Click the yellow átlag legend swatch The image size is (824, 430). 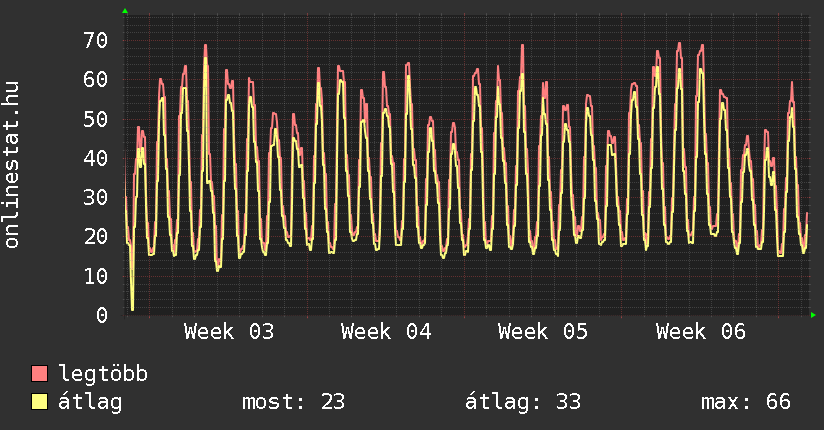click(x=40, y=402)
